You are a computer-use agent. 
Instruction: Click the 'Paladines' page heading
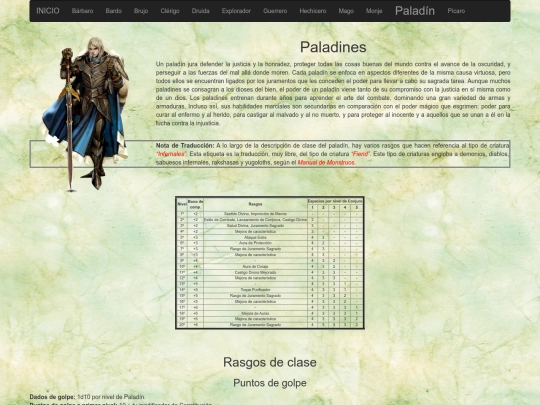coord(333,47)
